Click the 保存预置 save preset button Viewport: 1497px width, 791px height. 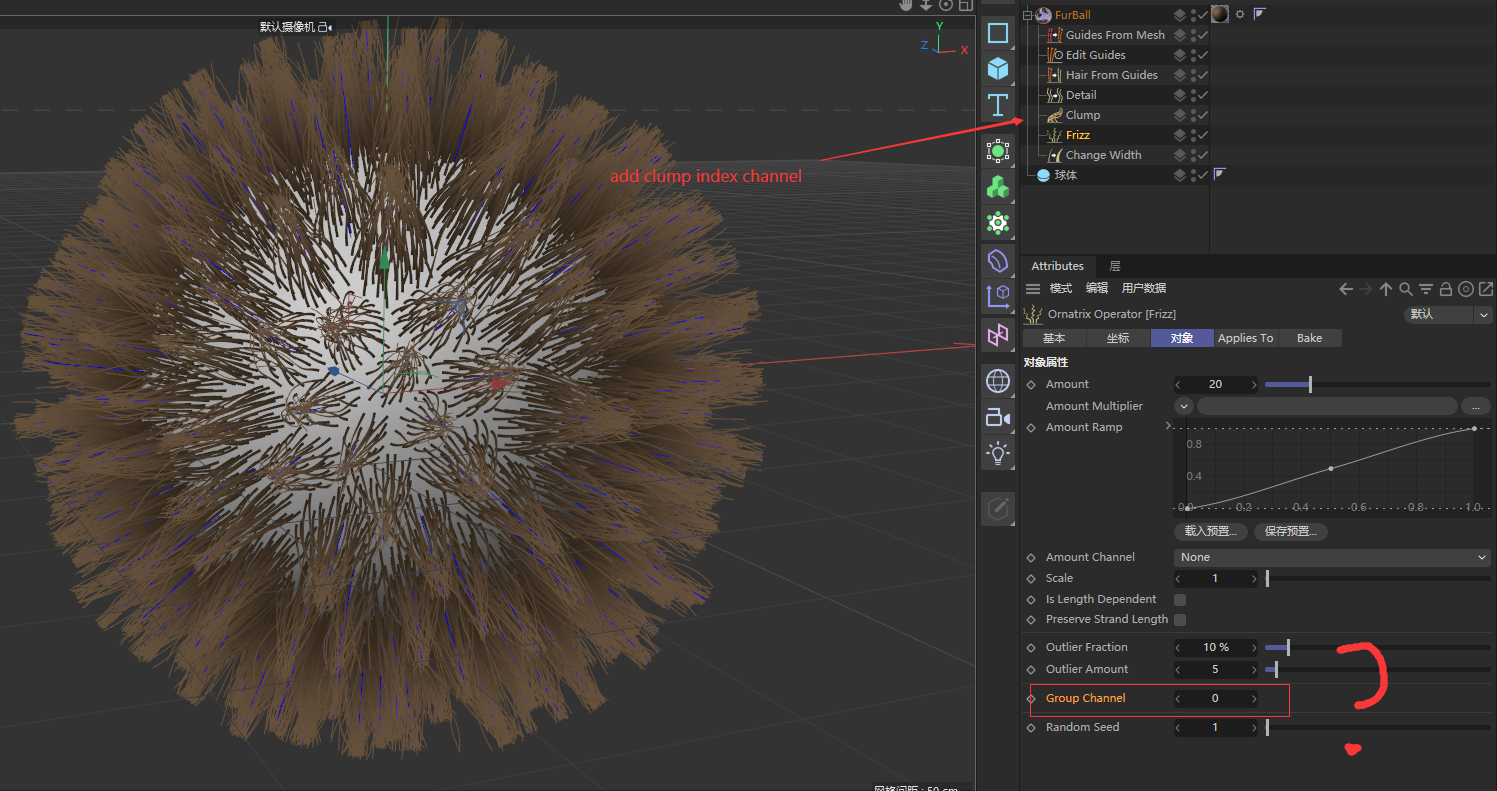1291,531
